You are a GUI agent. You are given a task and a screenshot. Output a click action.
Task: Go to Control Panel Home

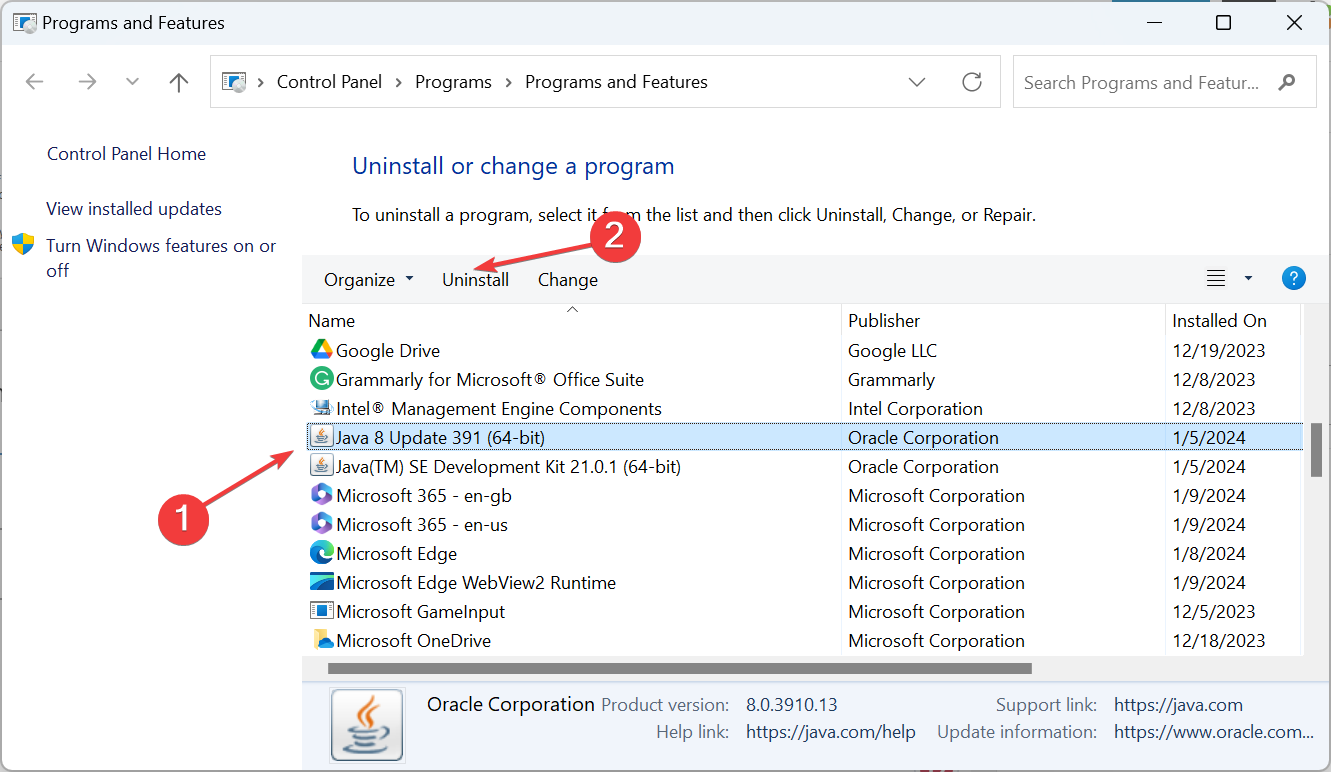click(x=126, y=154)
